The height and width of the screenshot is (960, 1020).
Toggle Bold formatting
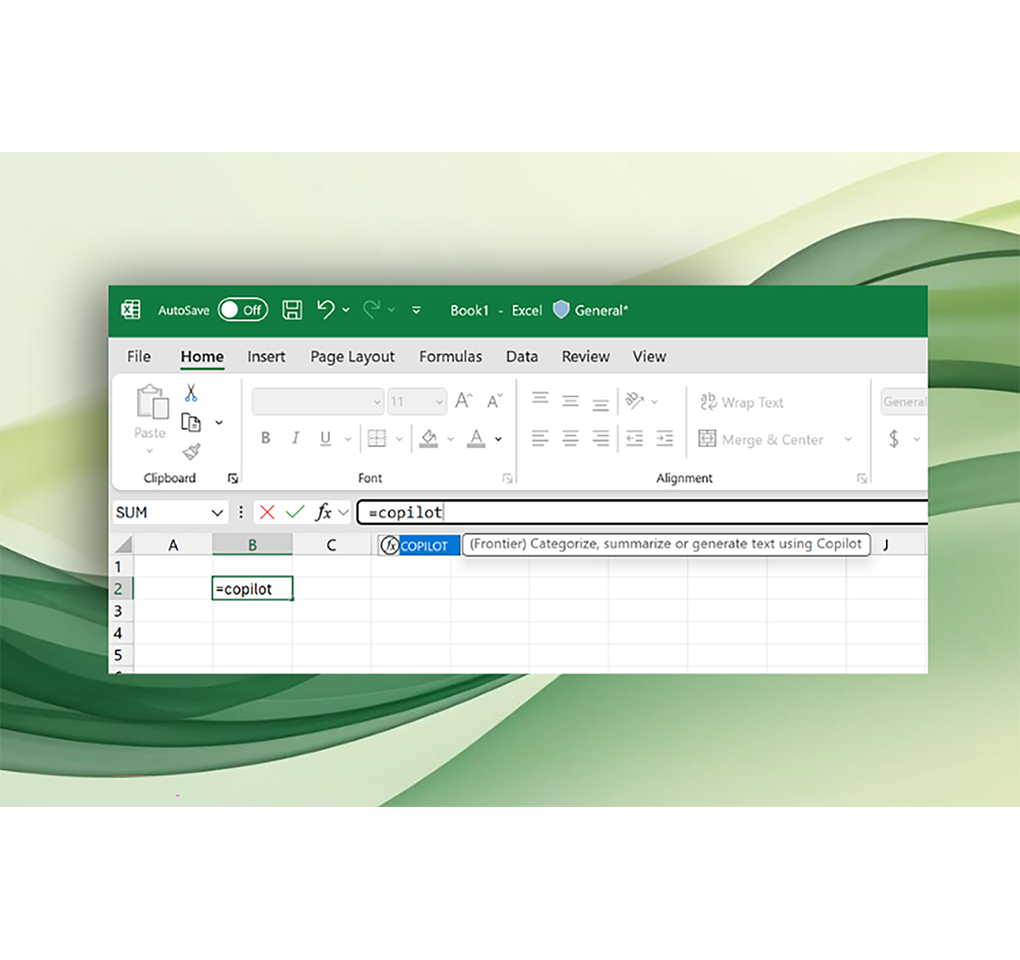click(x=265, y=438)
